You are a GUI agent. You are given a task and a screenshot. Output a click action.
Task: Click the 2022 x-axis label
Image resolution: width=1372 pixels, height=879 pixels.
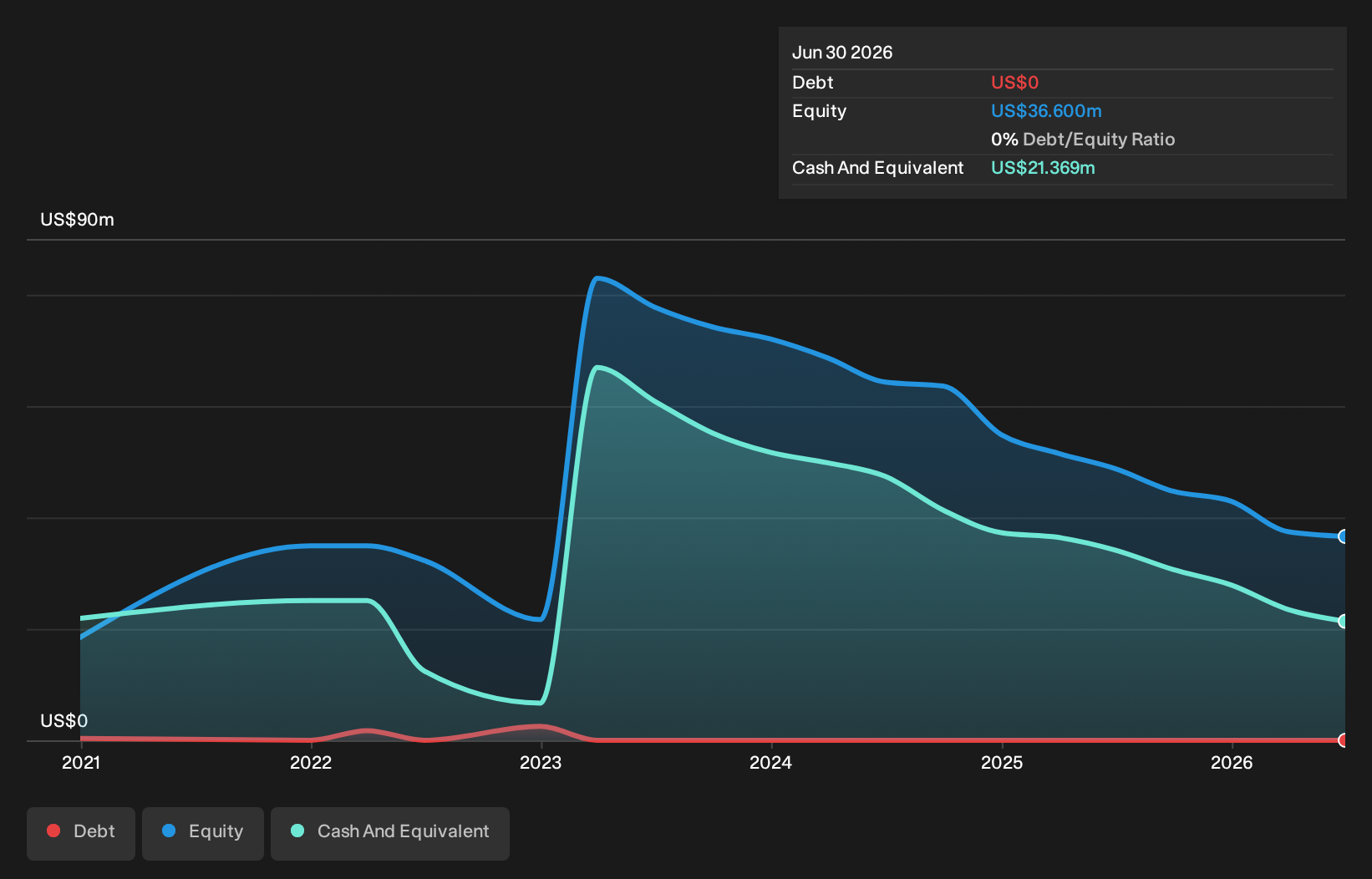point(311,762)
